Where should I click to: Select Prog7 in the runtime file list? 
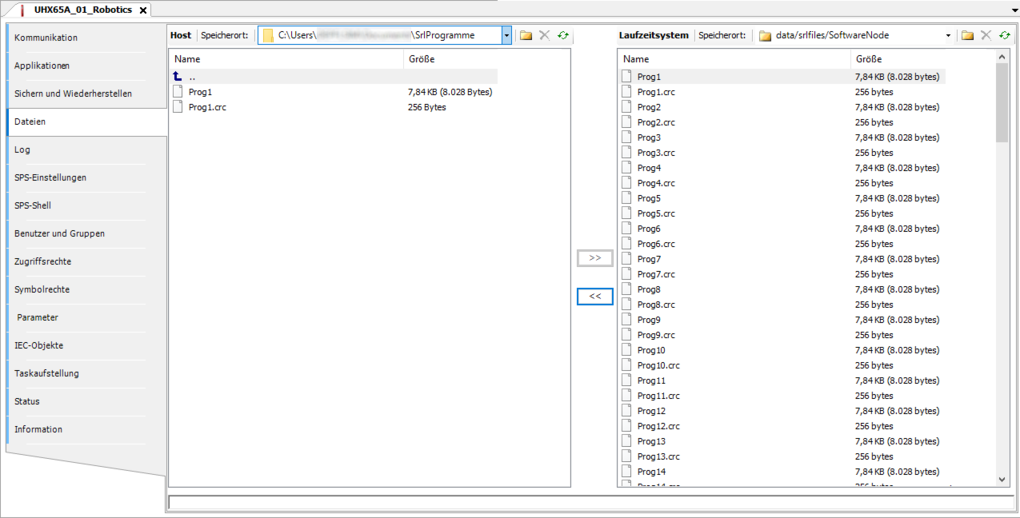648,259
